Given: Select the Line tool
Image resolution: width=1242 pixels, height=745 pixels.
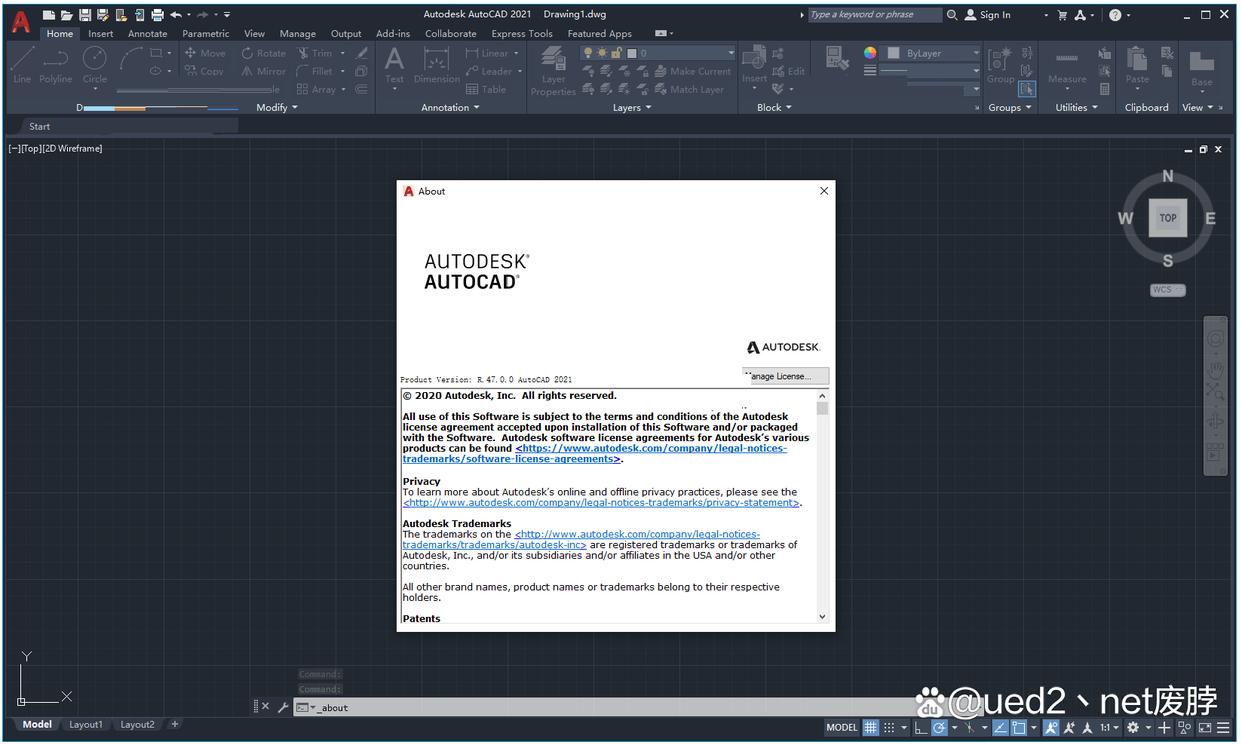Looking at the screenshot, I should coord(22,65).
